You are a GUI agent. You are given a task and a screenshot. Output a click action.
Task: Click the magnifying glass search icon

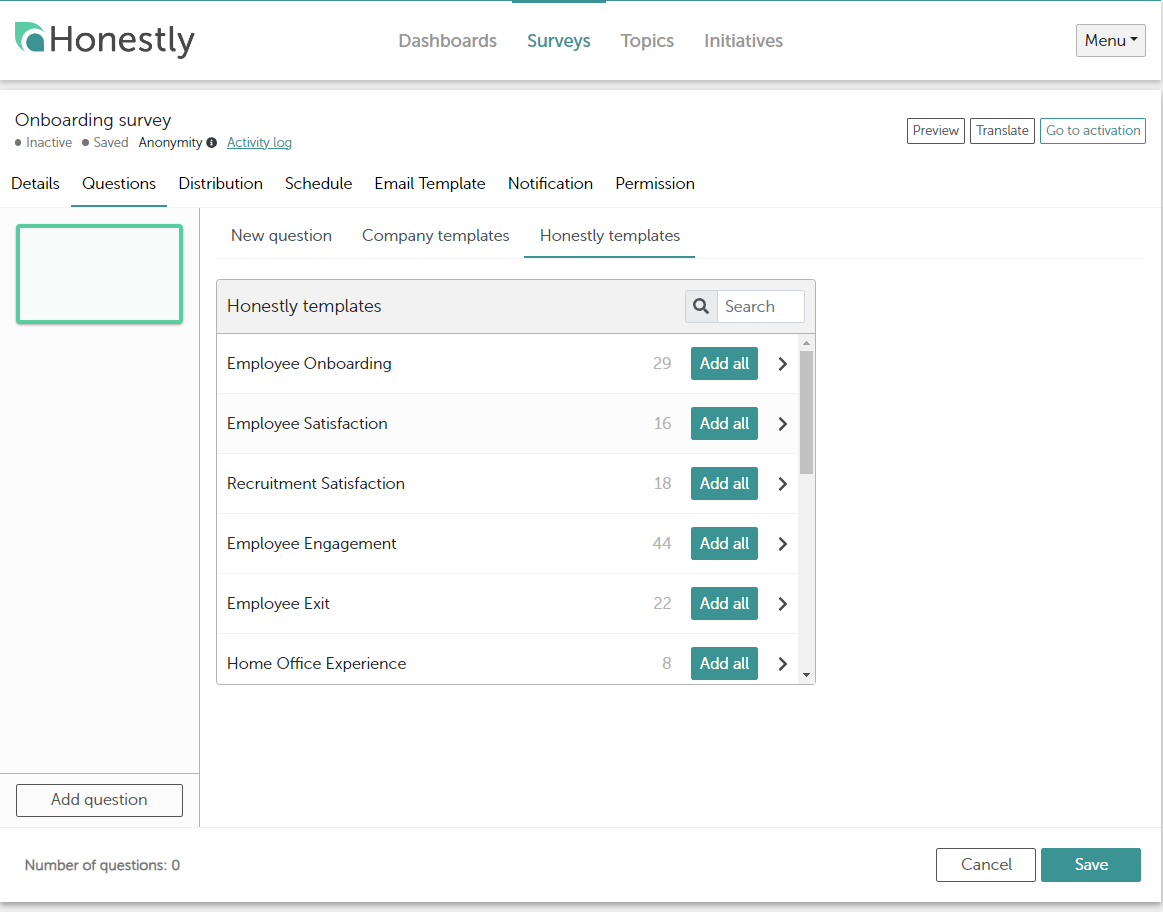point(701,307)
